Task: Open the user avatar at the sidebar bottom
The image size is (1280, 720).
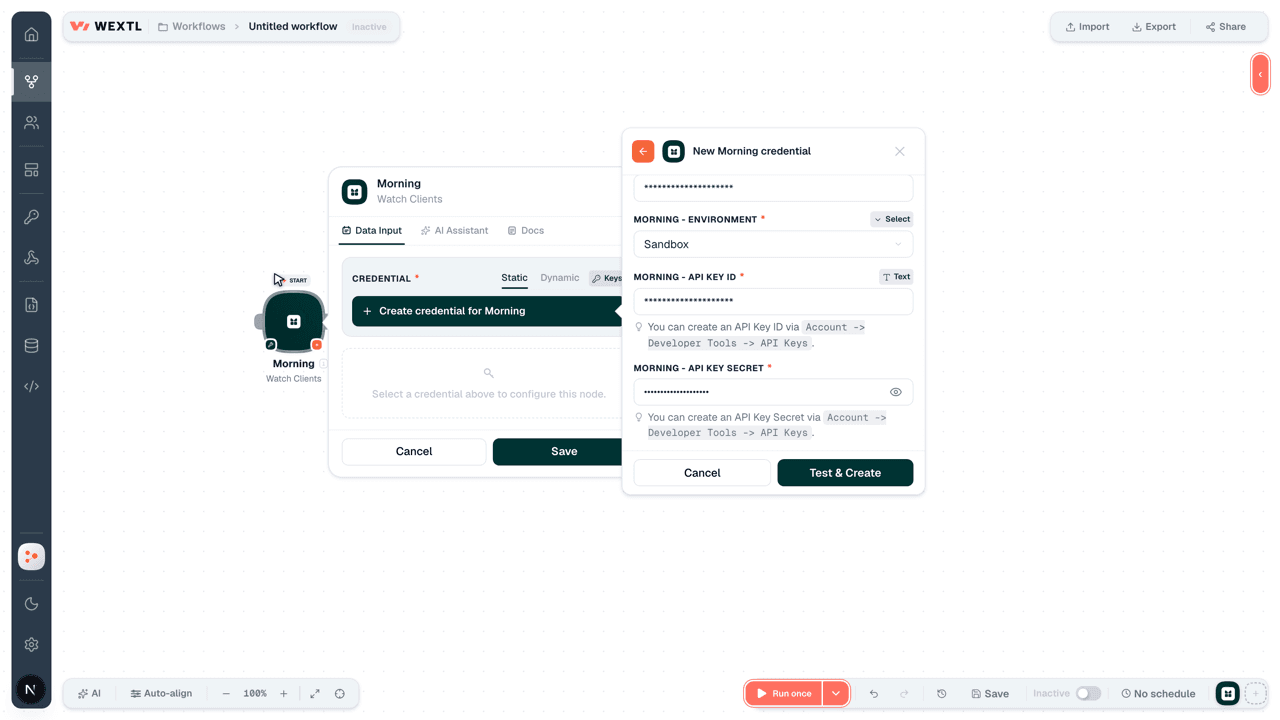Action: point(30,689)
